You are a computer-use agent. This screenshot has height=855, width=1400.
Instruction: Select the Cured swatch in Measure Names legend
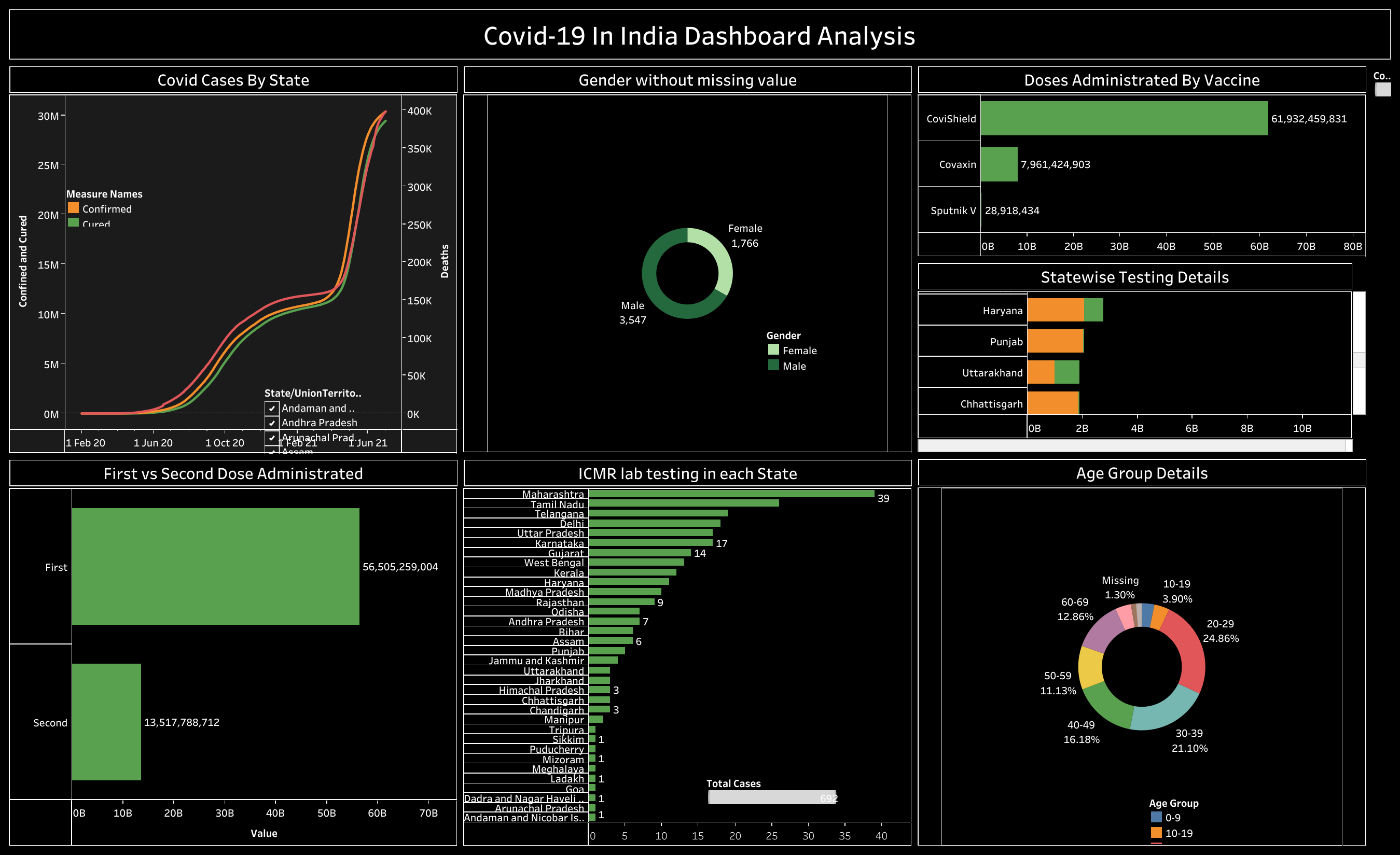coord(74,224)
